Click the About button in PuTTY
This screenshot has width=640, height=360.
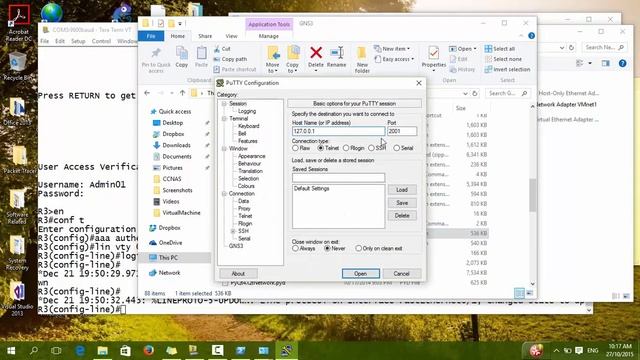[x=238, y=273]
